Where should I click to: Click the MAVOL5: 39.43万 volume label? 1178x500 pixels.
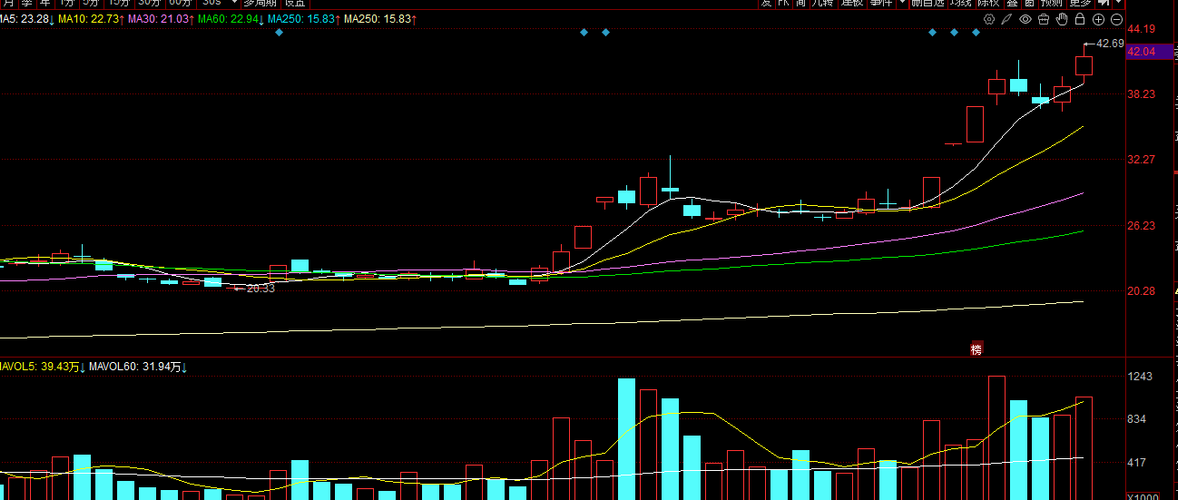click(x=42, y=367)
